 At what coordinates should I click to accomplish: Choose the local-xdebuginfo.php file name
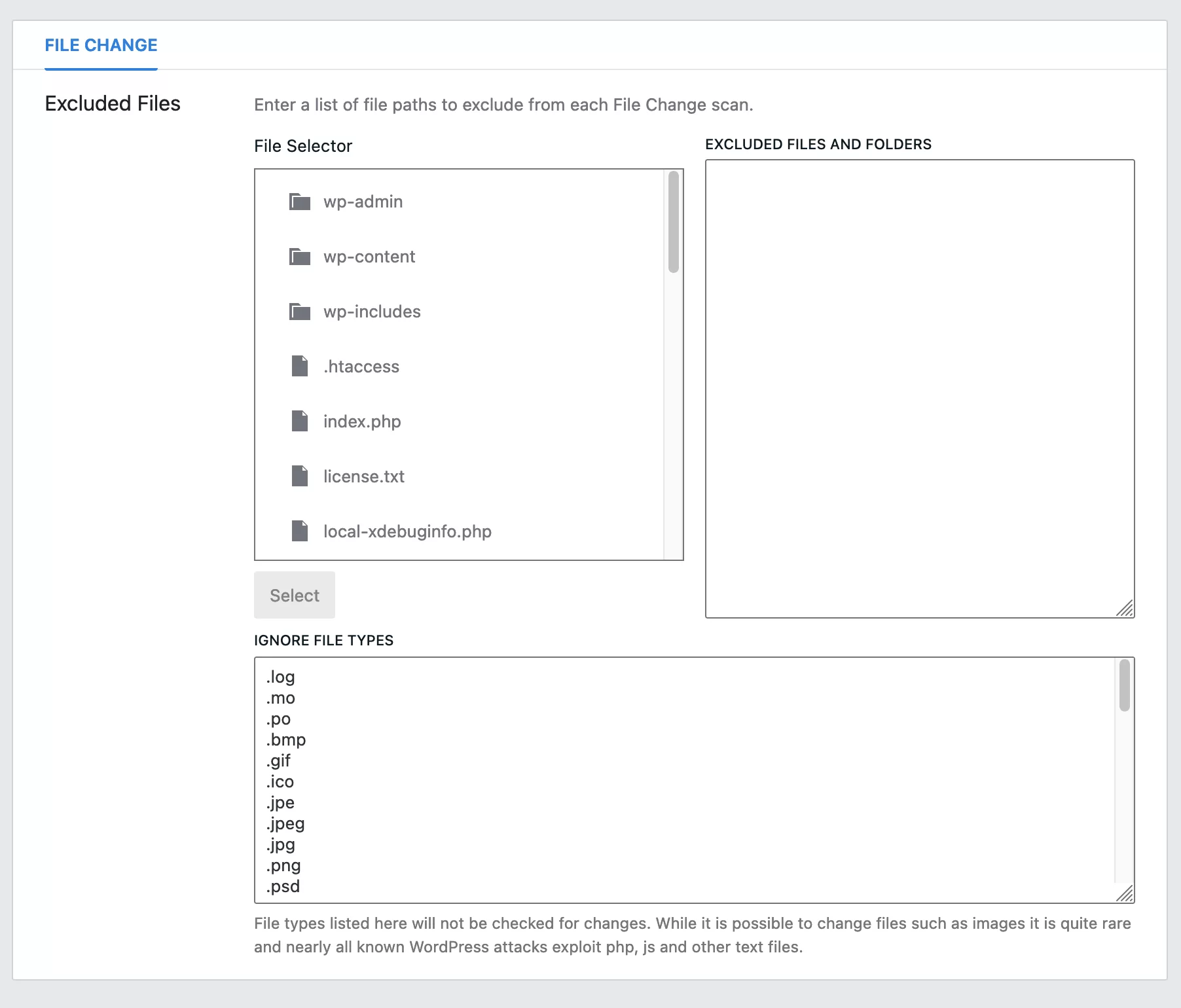[x=407, y=531]
